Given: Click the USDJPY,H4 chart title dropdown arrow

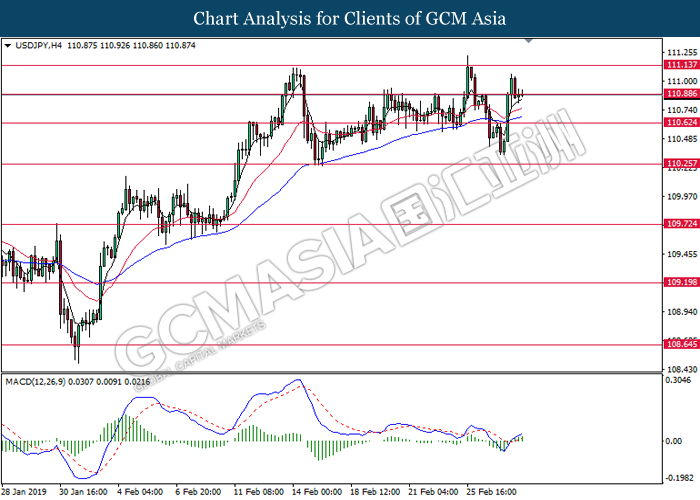Looking at the screenshot, I should 7,46.
